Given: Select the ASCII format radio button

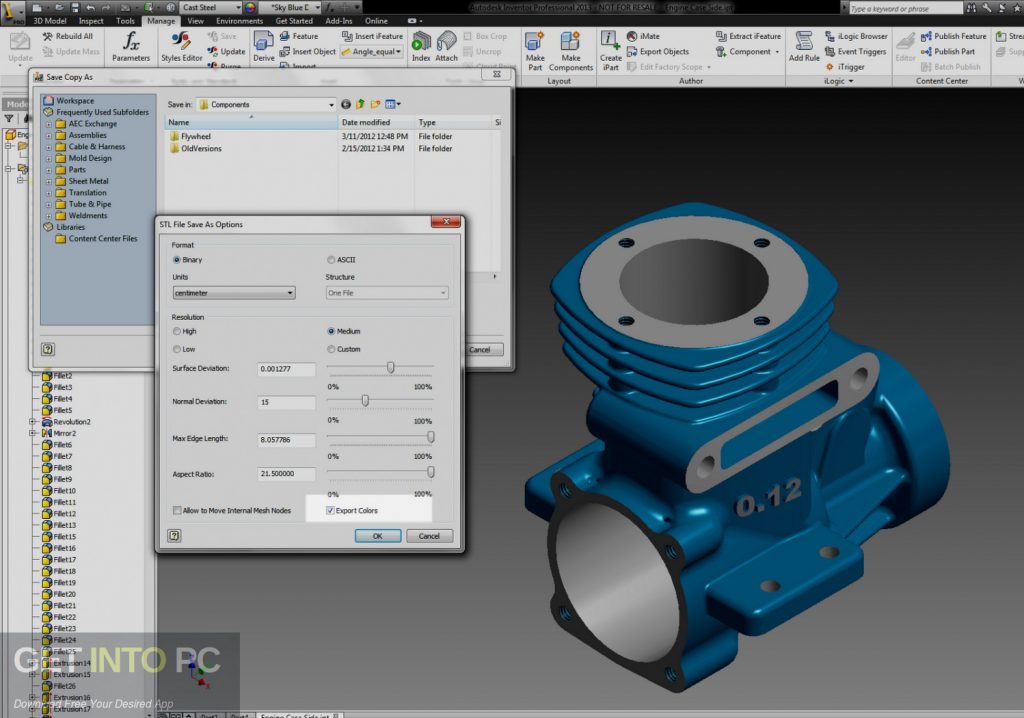Looking at the screenshot, I should pyautogui.click(x=331, y=260).
